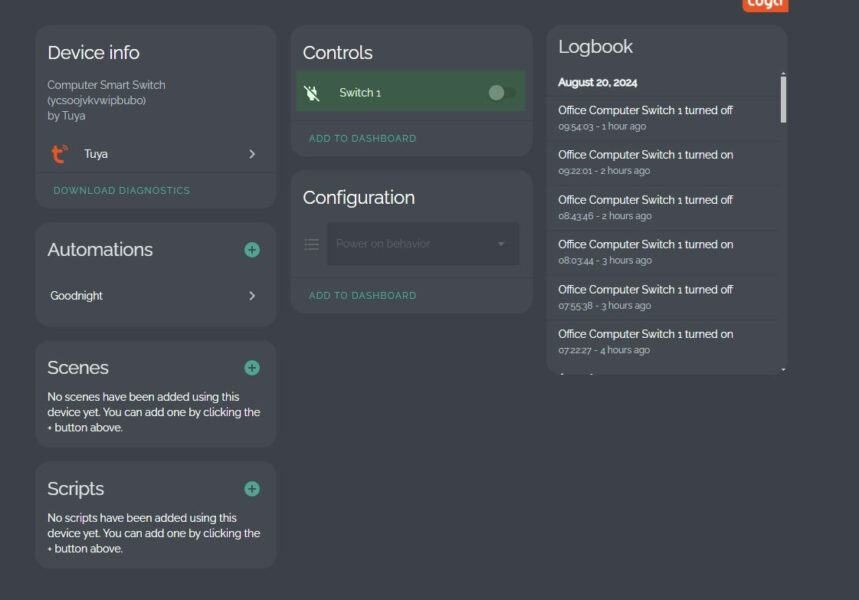The width and height of the screenshot is (859, 600).
Task: Click Add to Dashboard under Configuration
Action: tap(362, 295)
